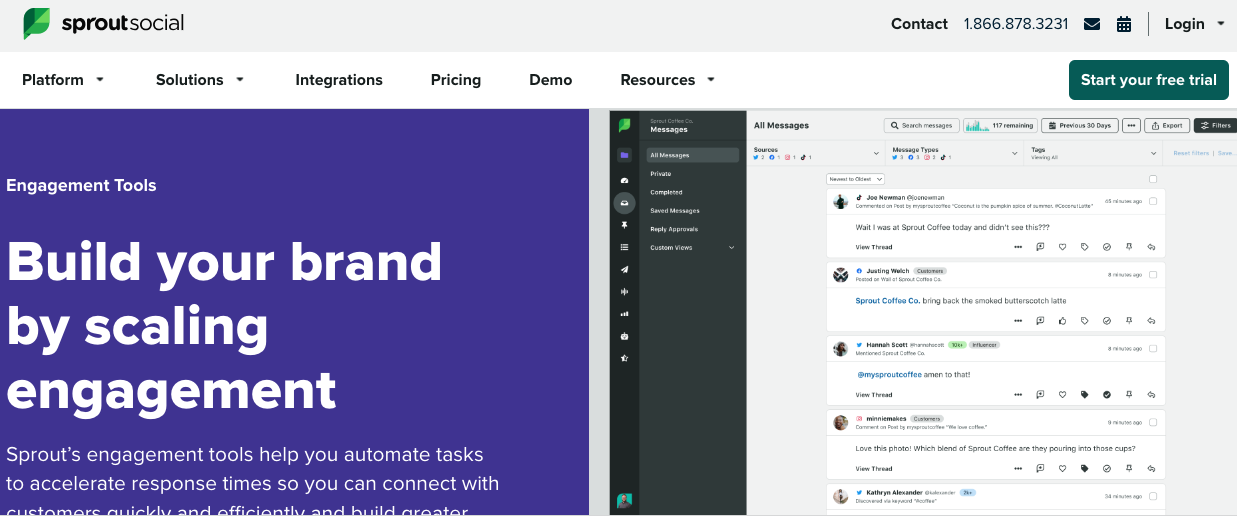This screenshot has height=522, width=1237.
Task: Select Completed in Messages sidebar
Action: [x=666, y=192]
